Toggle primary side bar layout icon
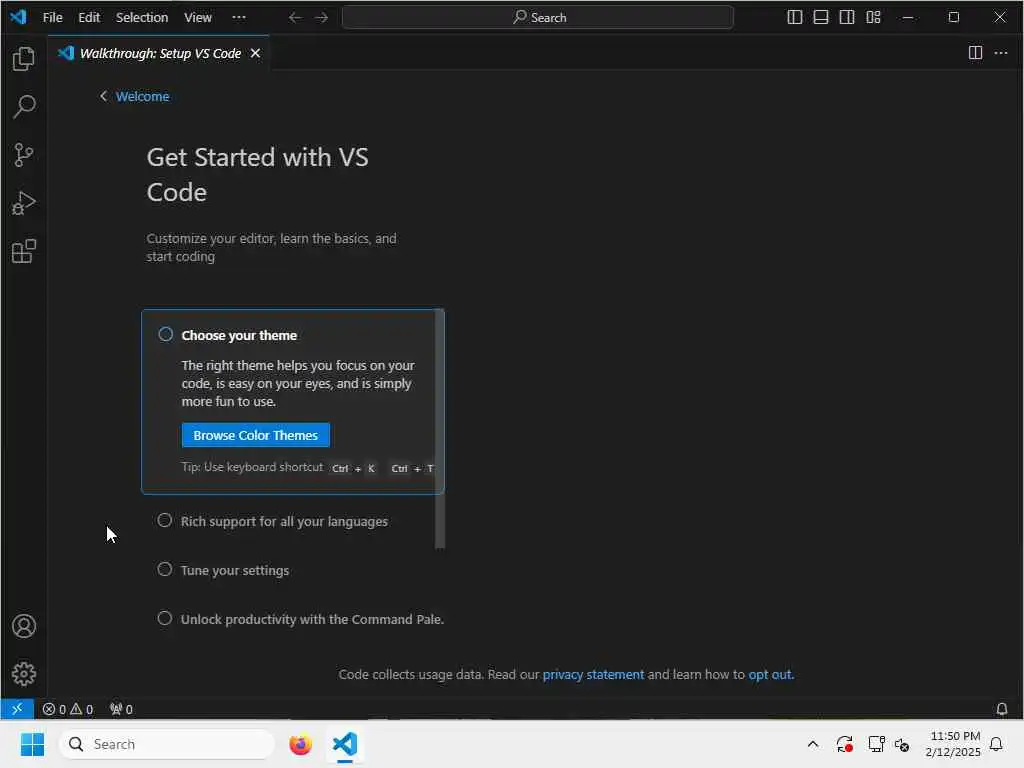Viewport: 1024px width, 768px height. pyautogui.click(x=795, y=18)
